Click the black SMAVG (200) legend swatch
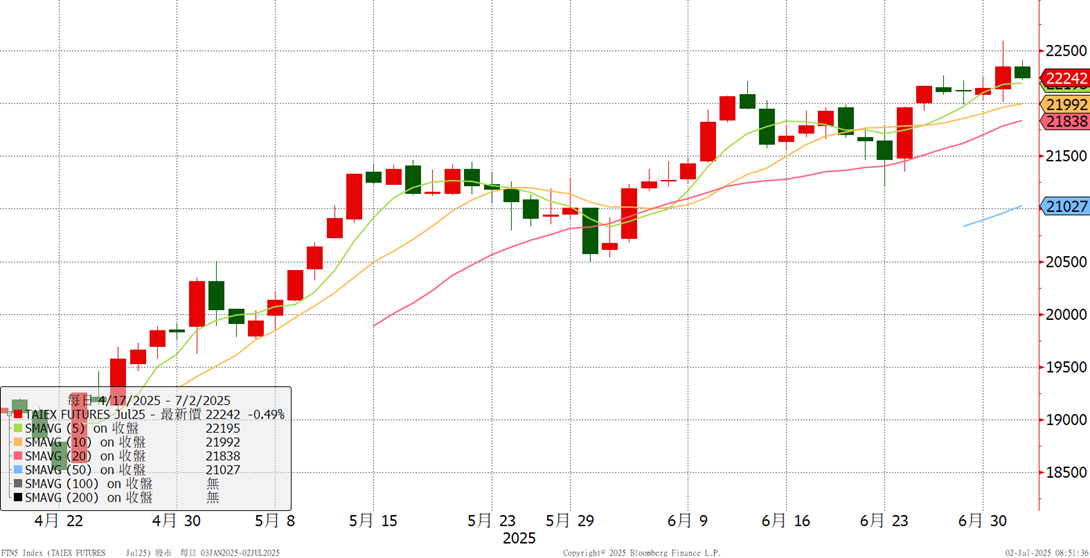Screen dimensions: 1090x558 pyautogui.click(x=17, y=498)
